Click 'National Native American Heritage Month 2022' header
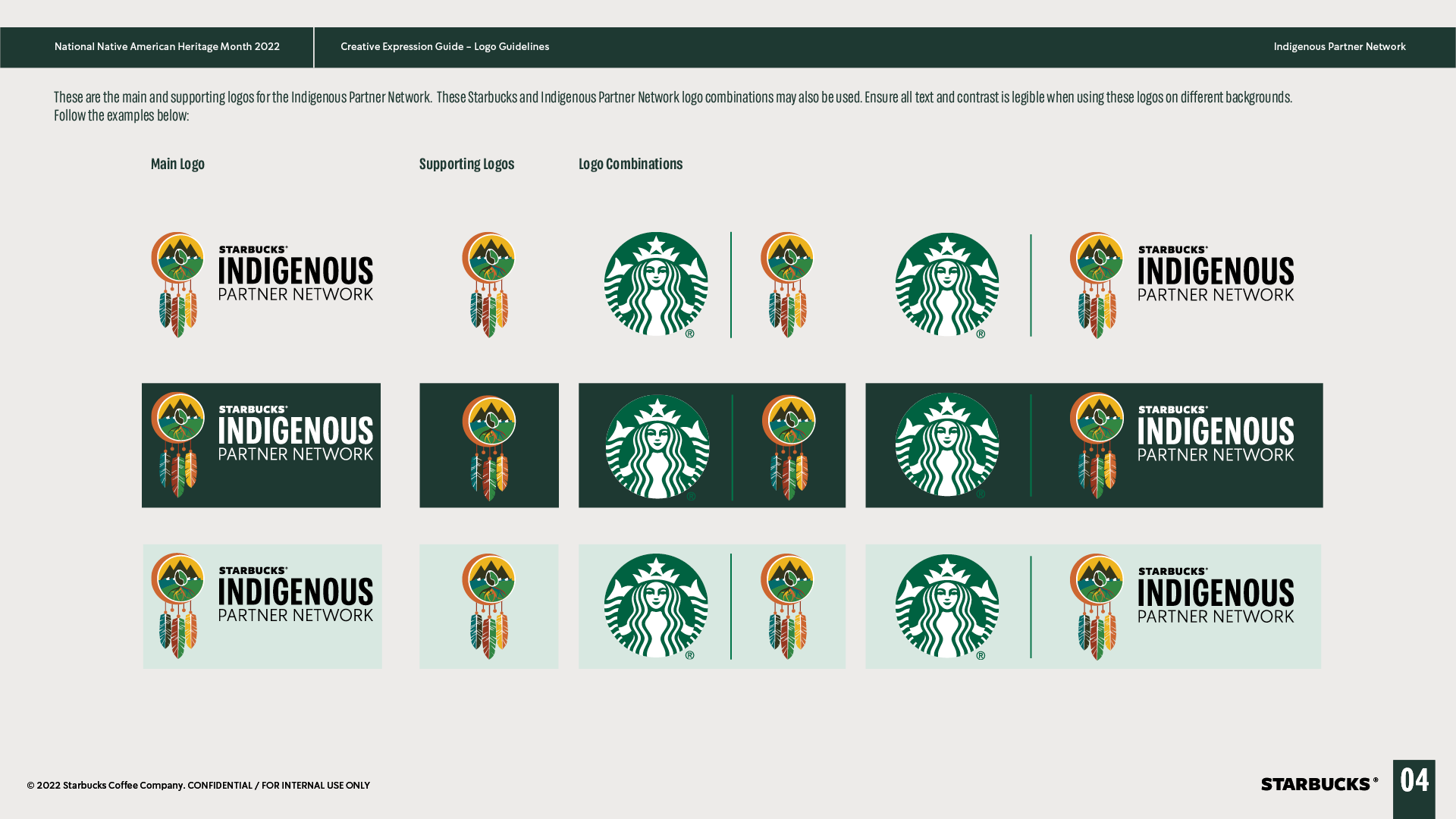This screenshot has width=1456, height=819. (x=167, y=47)
